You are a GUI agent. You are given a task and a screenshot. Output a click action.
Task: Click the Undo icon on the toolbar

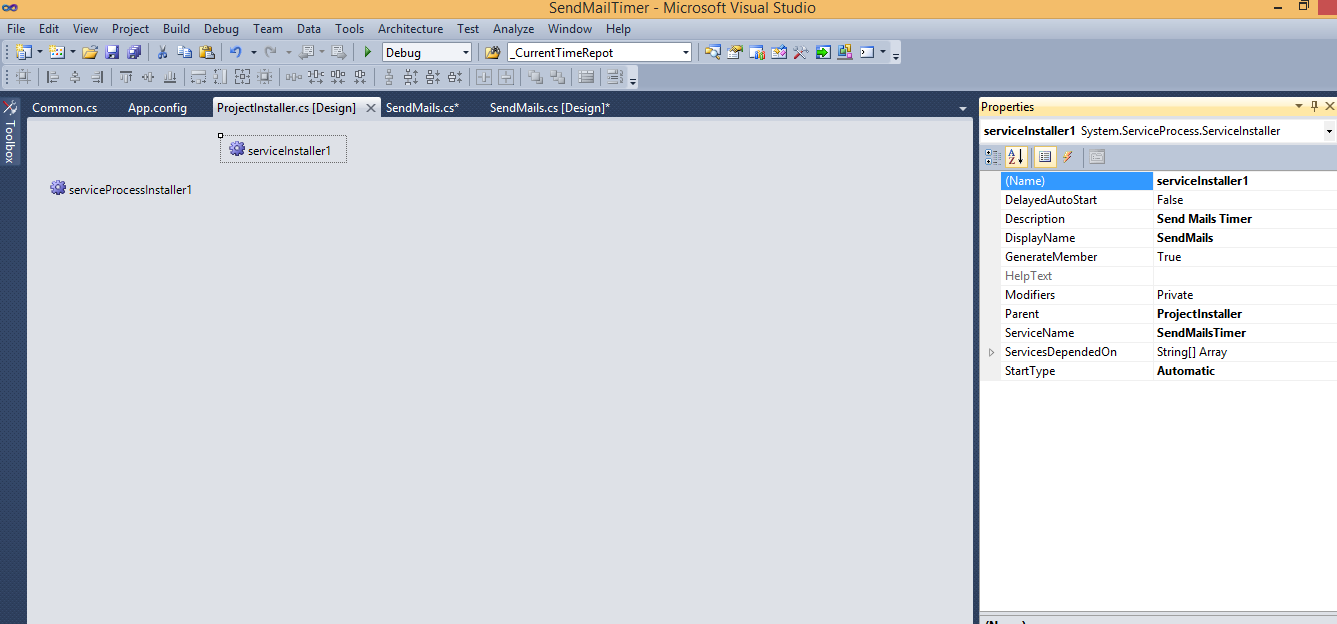pyautogui.click(x=235, y=51)
